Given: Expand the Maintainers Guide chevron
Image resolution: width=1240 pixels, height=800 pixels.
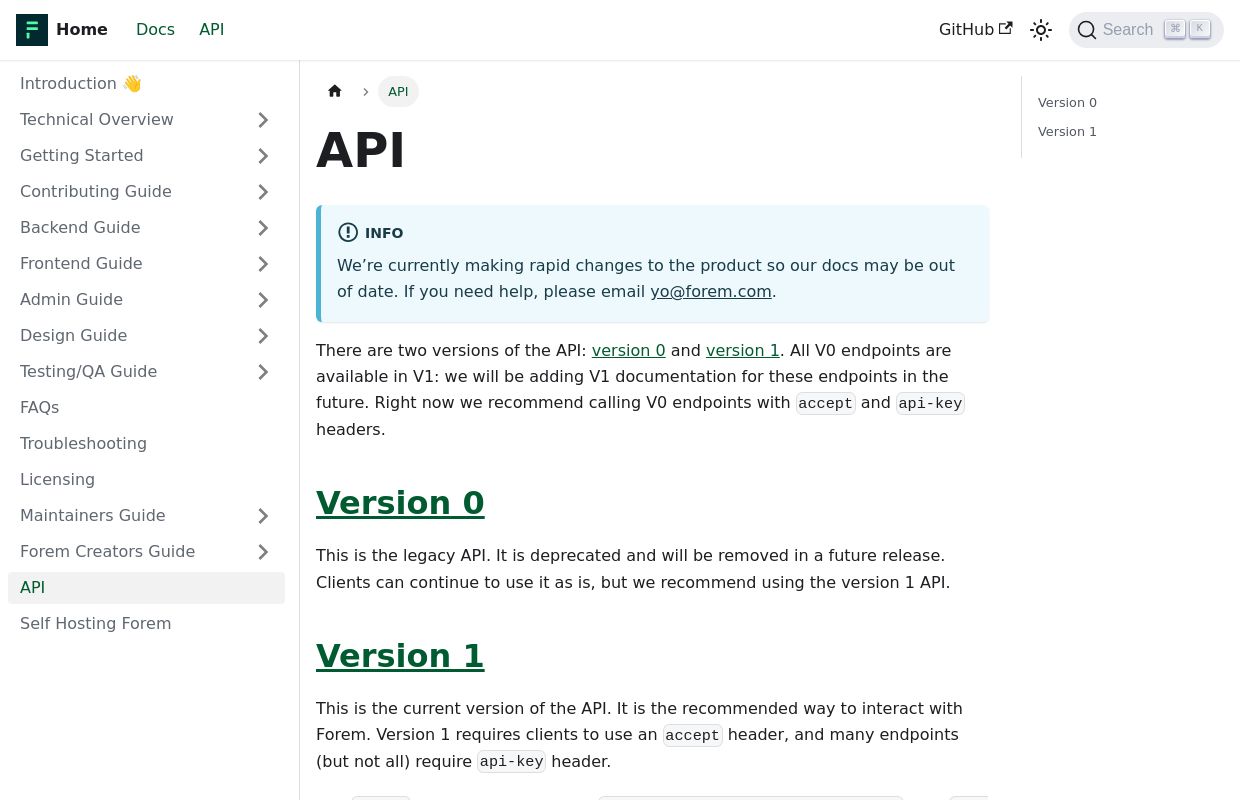Looking at the screenshot, I should (263, 516).
